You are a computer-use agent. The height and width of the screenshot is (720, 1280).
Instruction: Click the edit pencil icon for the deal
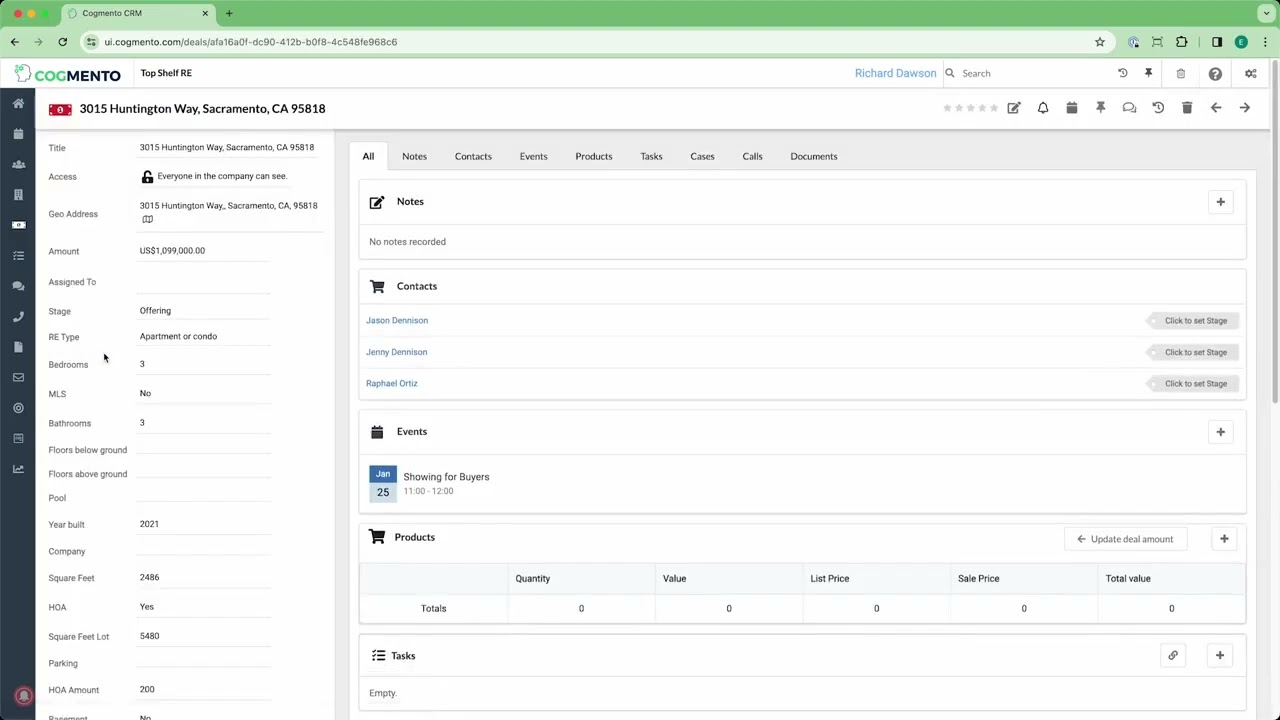pyautogui.click(x=1014, y=108)
